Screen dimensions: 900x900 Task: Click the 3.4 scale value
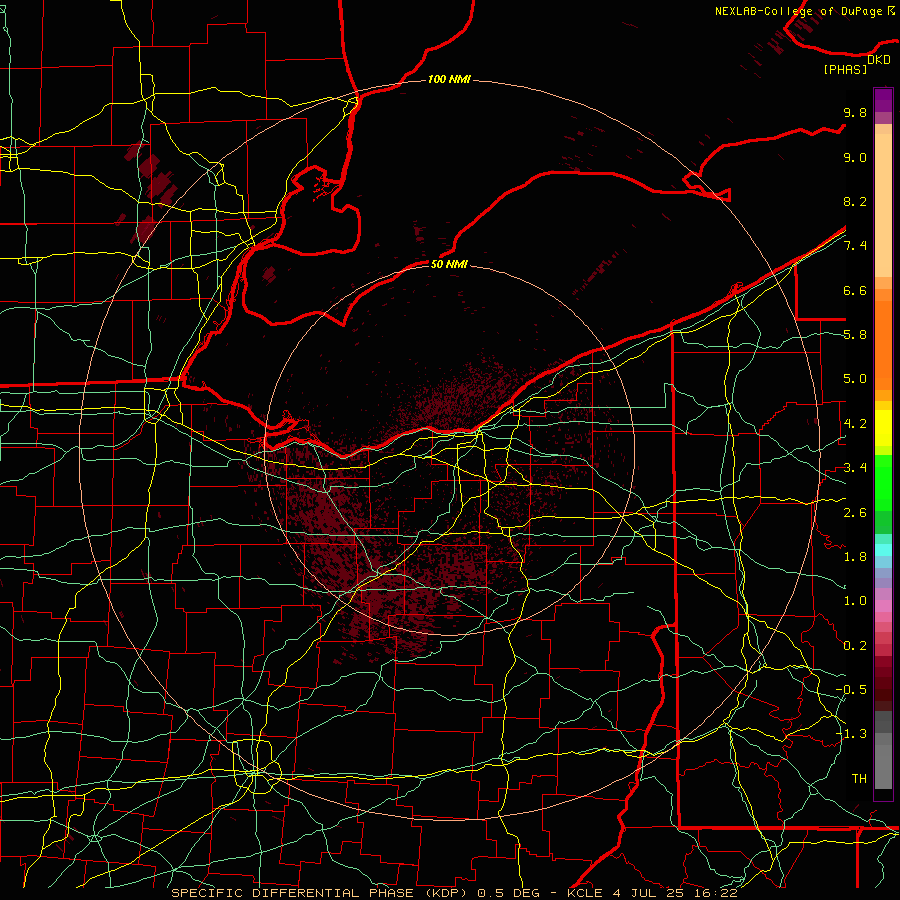click(x=855, y=468)
